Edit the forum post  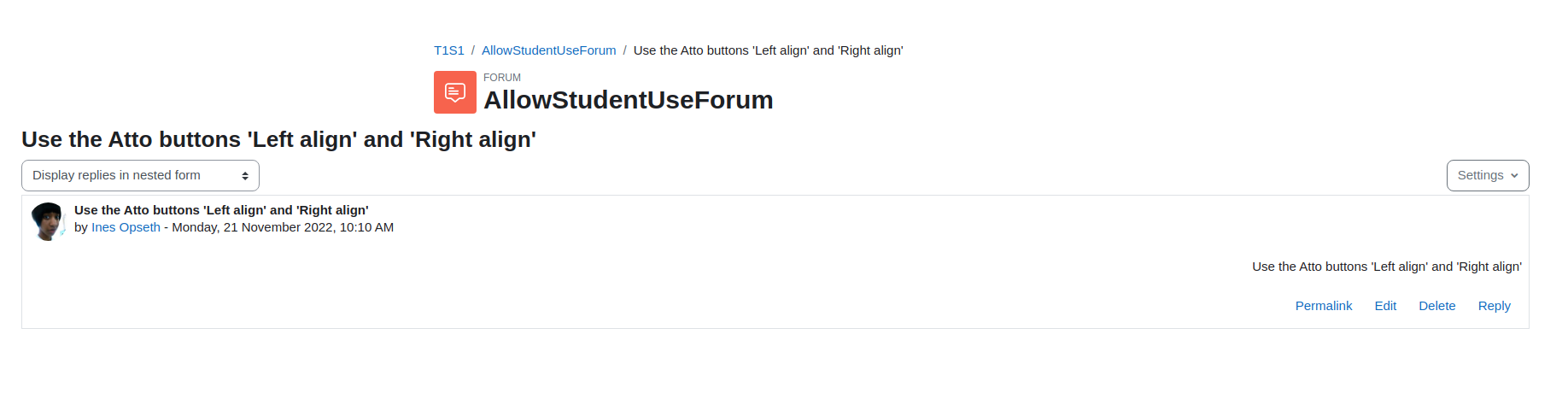(x=1385, y=306)
